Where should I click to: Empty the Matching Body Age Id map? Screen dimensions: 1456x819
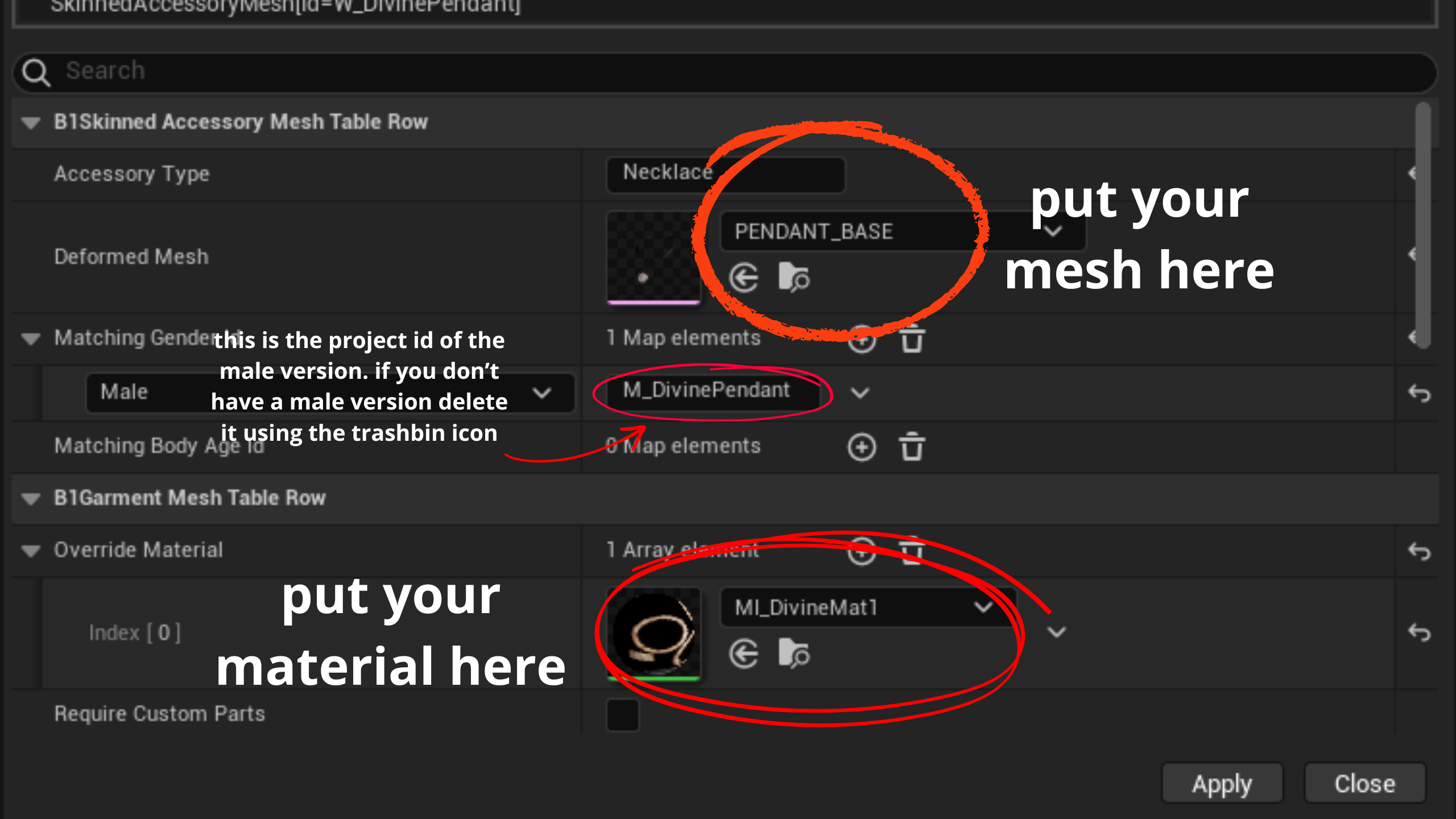912,447
